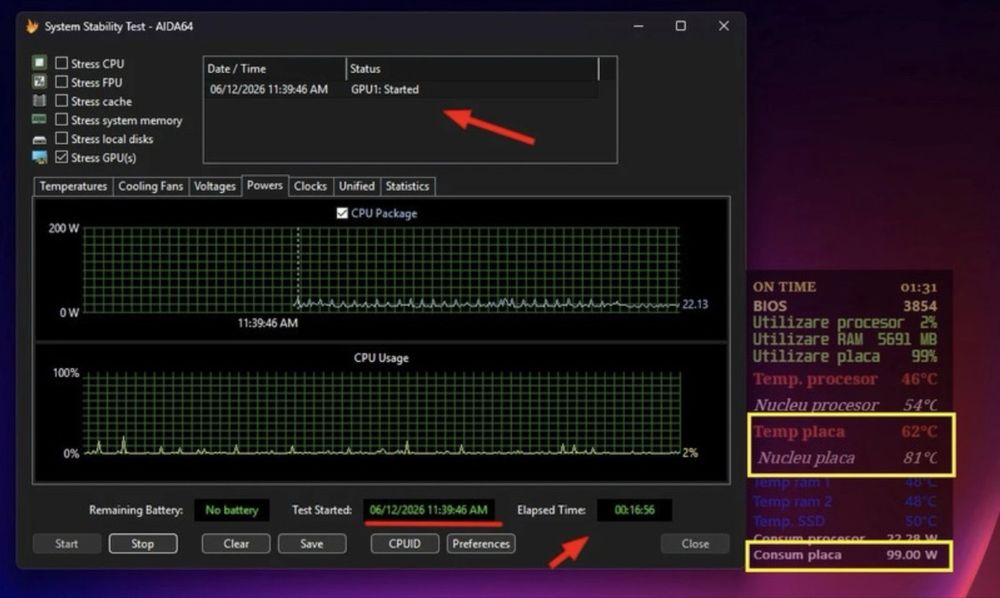Click the FPU icon beside Stress FPU
Image resolution: width=1000 pixels, height=598 pixels.
(x=40, y=82)
